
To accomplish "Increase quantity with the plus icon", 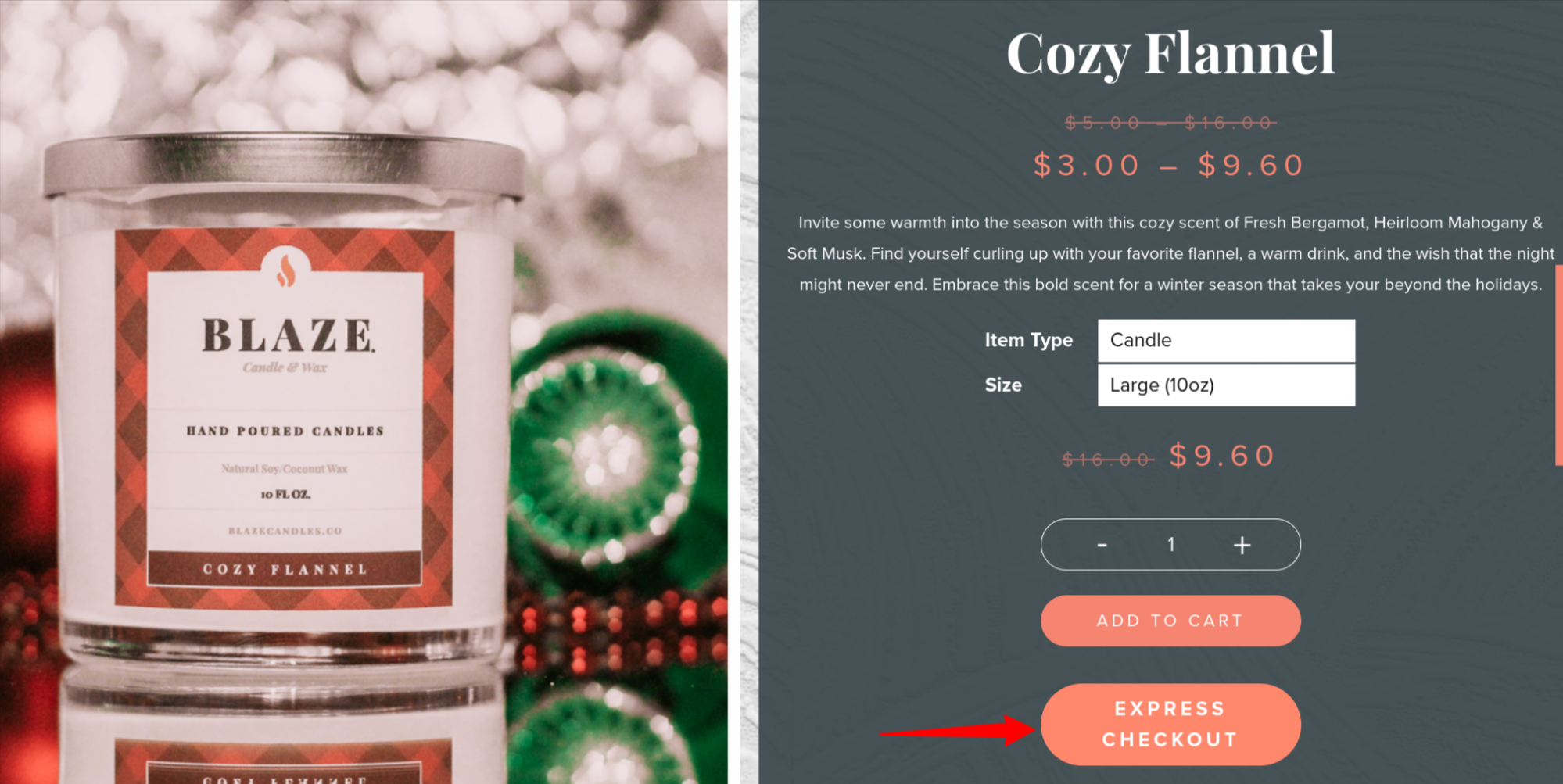I will [x=1242, y=545].
